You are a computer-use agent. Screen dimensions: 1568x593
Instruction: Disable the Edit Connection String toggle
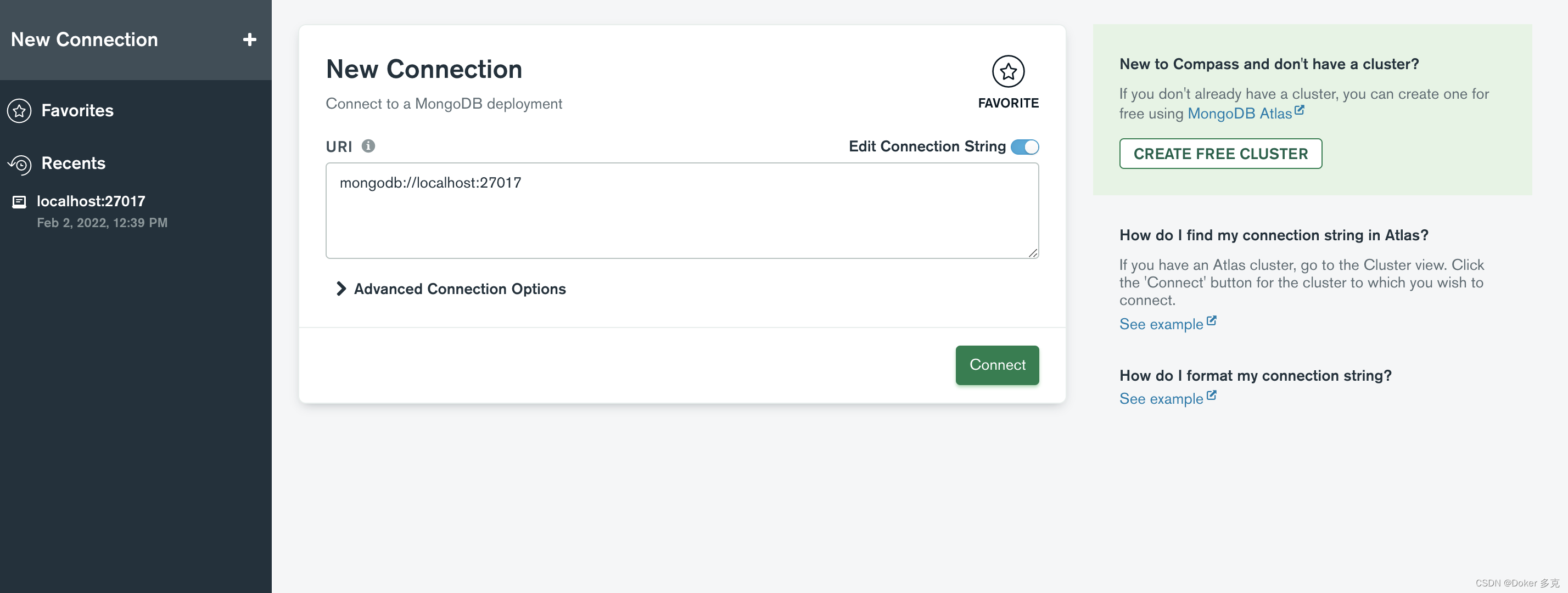point(1024,146)
